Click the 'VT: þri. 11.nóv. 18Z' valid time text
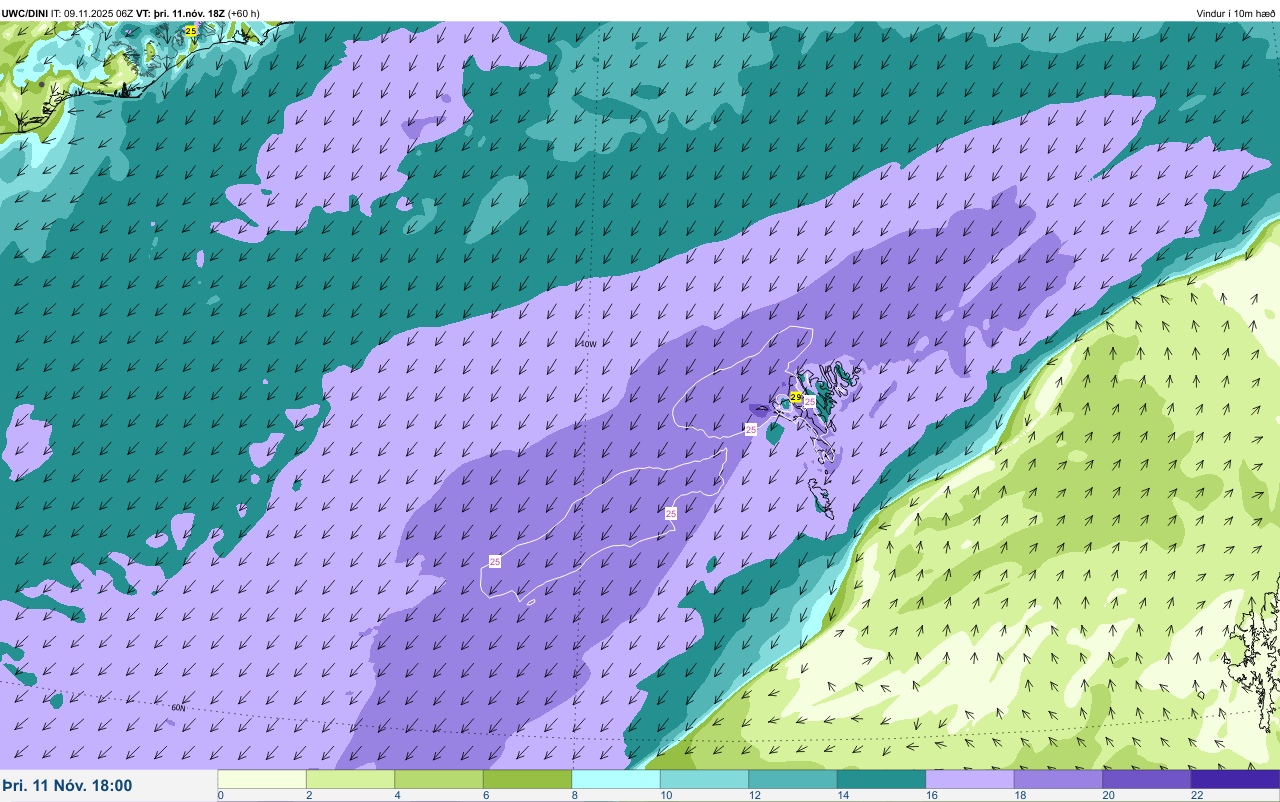The width and height of the screenshot is (1280, 802). [x=180, y=13]
